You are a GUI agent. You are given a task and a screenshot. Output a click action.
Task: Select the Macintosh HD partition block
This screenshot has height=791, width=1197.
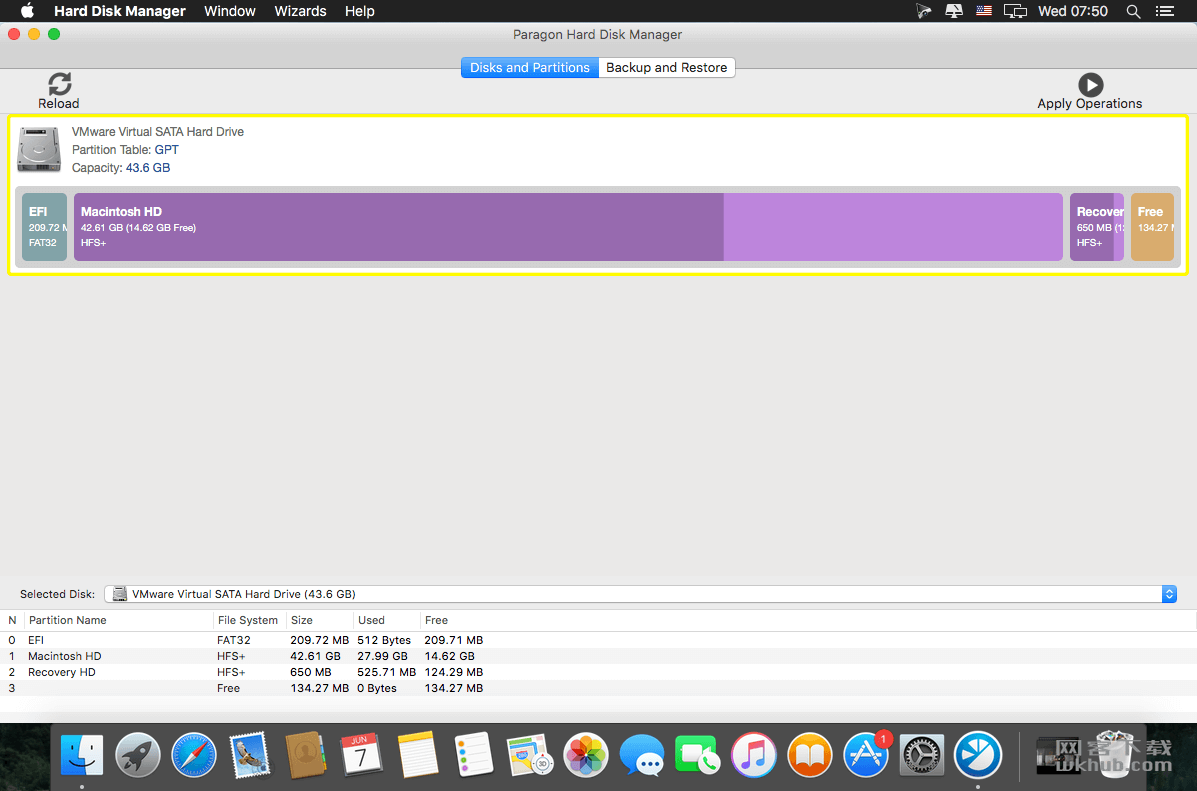tap(568, 227)
